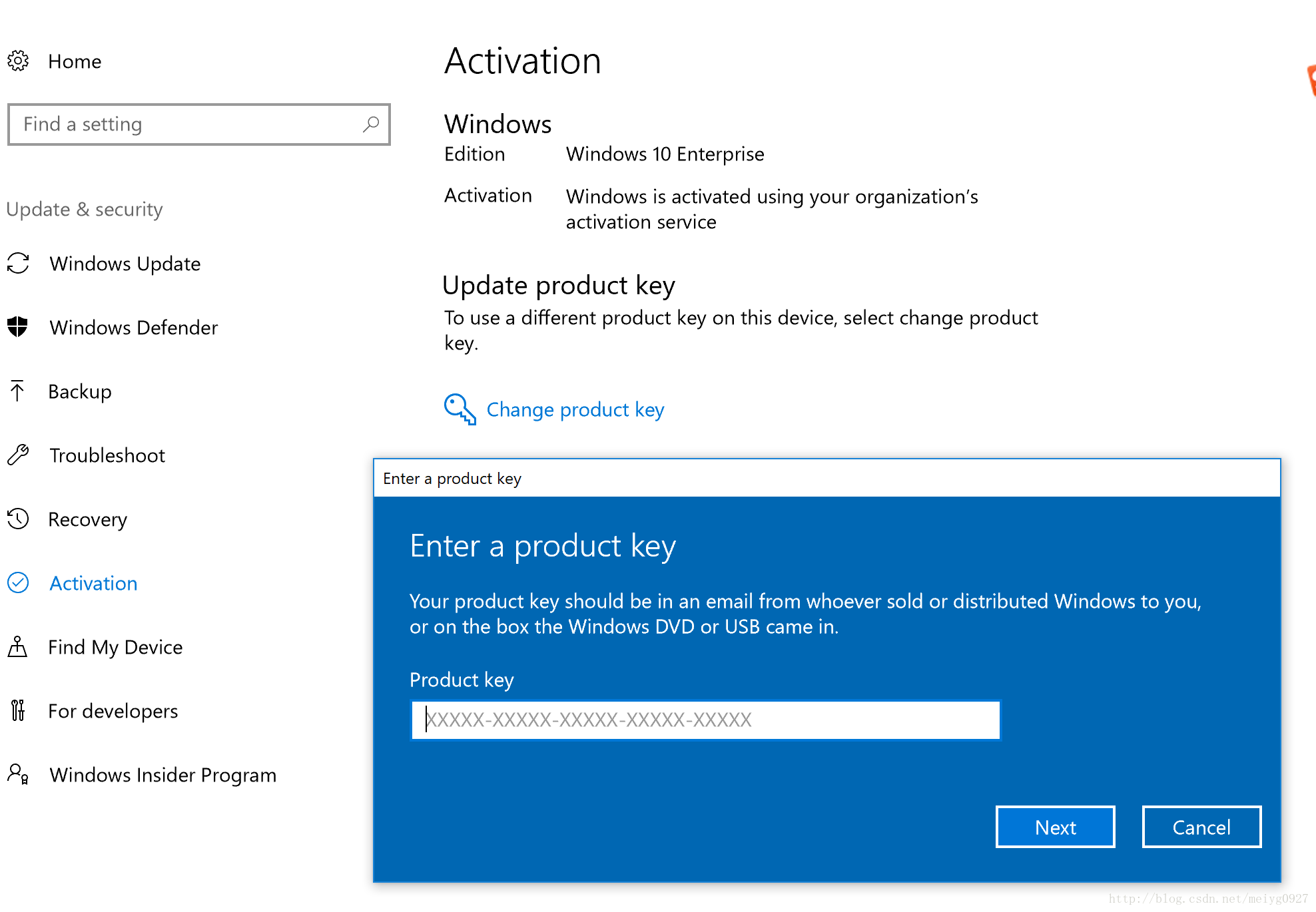The image size is (1316, 912).
Task: Click the Find a setting search box
Action: [199, 124]
